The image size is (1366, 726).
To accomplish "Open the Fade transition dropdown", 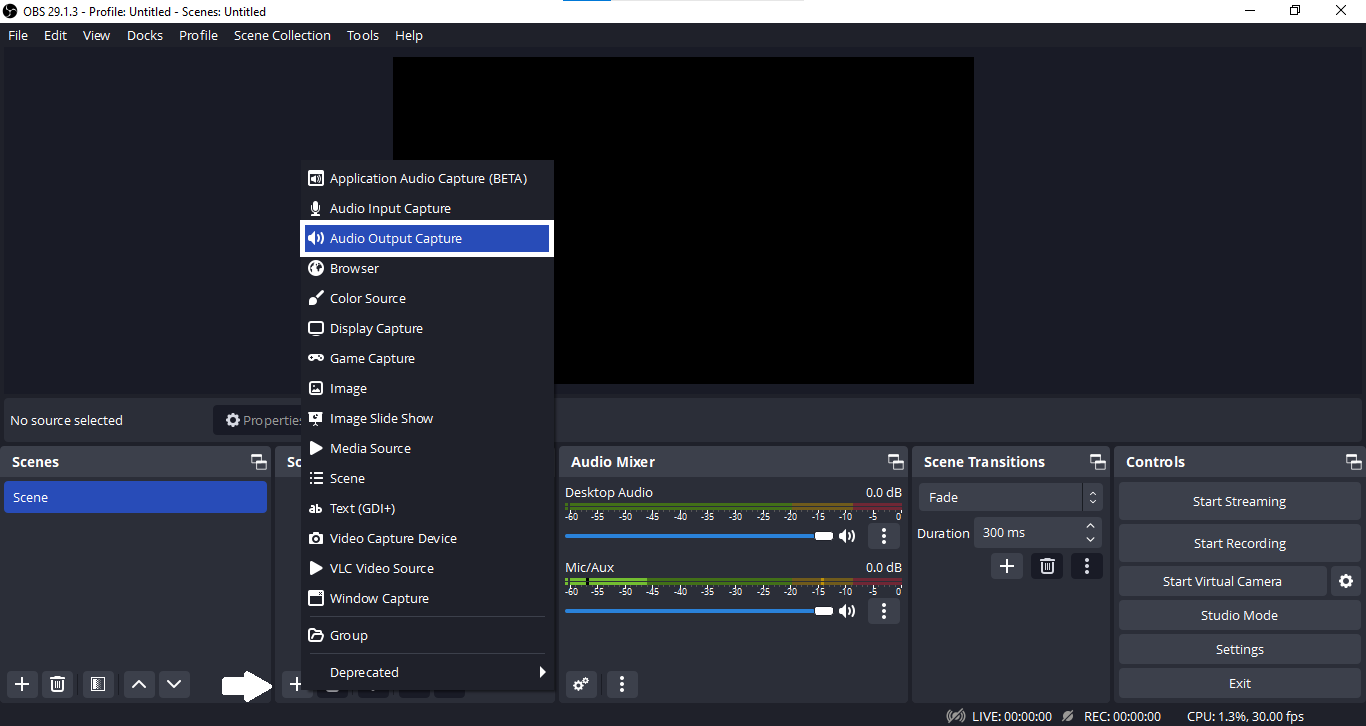I will (x=1011, y=497).
